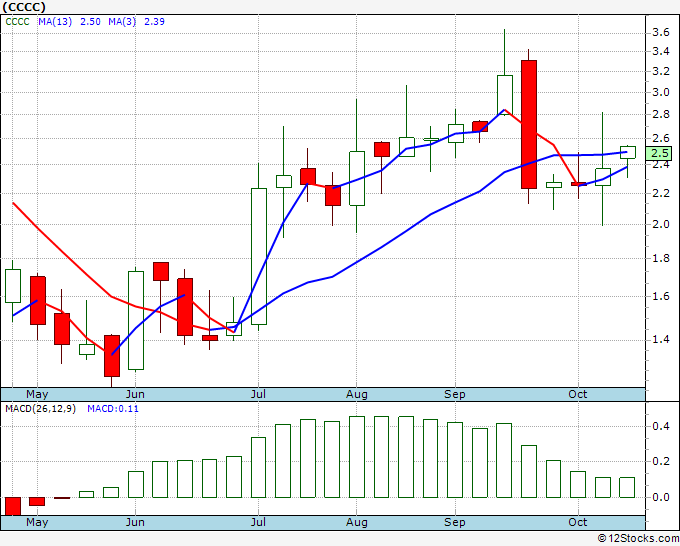Click Jul on the price chart time axis
Image resolution: width=680 pixels, height=546 pixels.
tap(258, 395)
